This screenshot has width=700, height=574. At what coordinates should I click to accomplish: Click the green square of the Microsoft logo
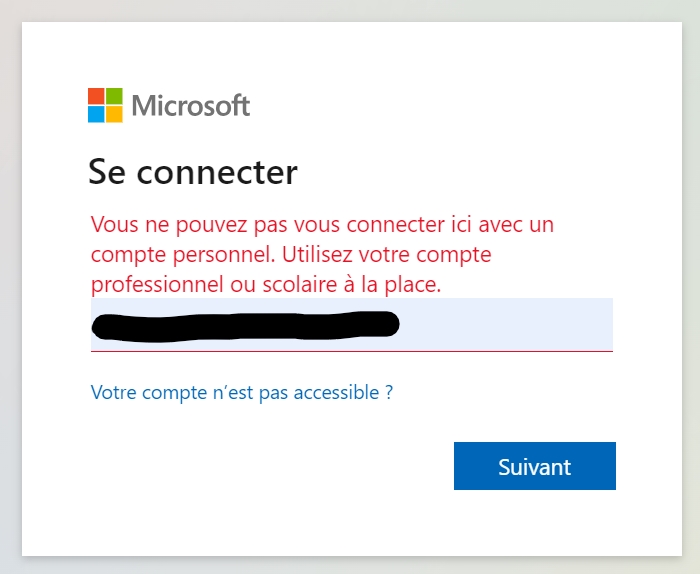coord(114,96)
